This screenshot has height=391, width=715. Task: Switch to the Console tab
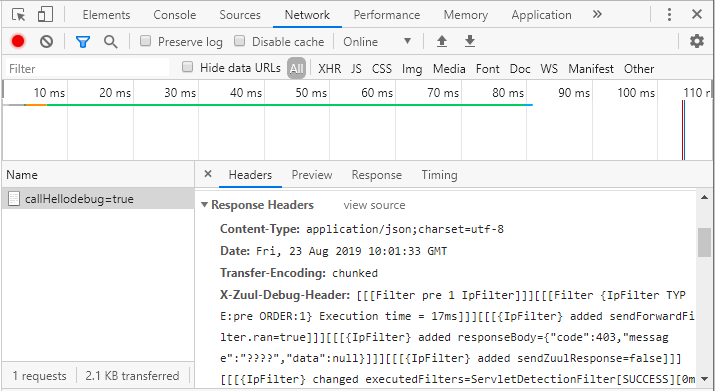[x=175, y=15]
